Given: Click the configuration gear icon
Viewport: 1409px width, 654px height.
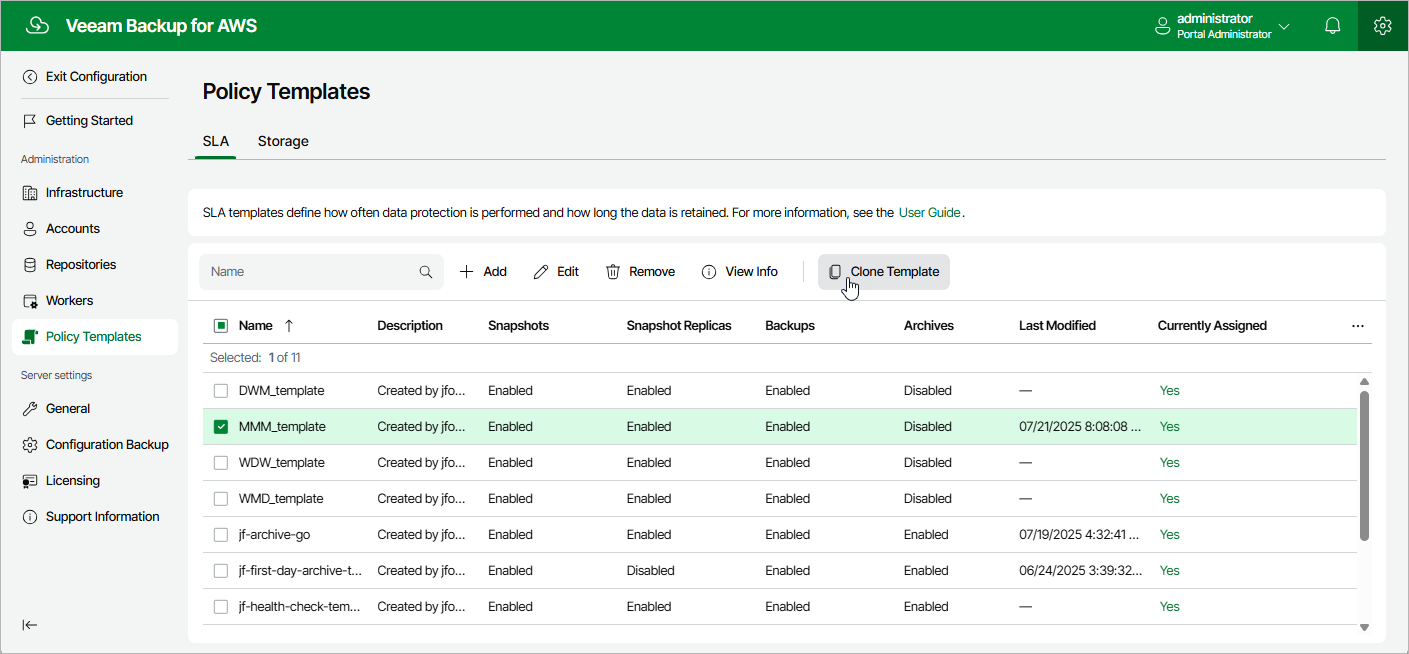Looking at the screenshot, I should [1383, 26].
